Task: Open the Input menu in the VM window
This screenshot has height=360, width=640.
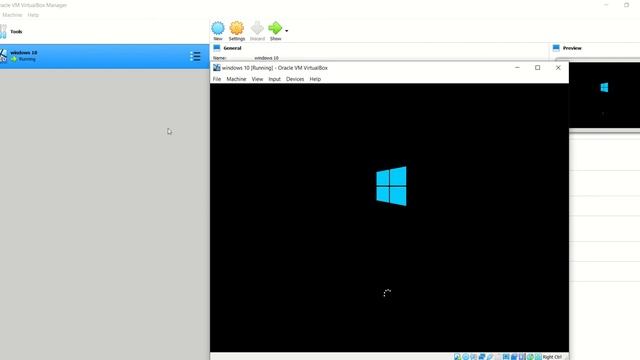Action: coord(274,79)
